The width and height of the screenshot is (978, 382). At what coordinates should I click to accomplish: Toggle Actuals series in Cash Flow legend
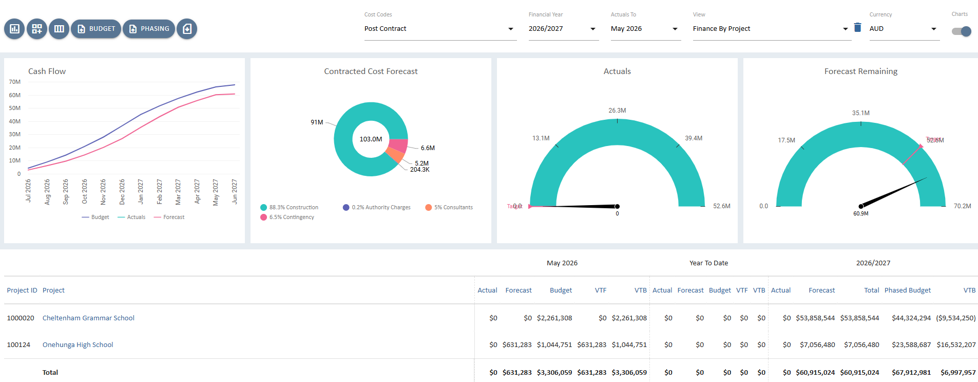[131, 217]
